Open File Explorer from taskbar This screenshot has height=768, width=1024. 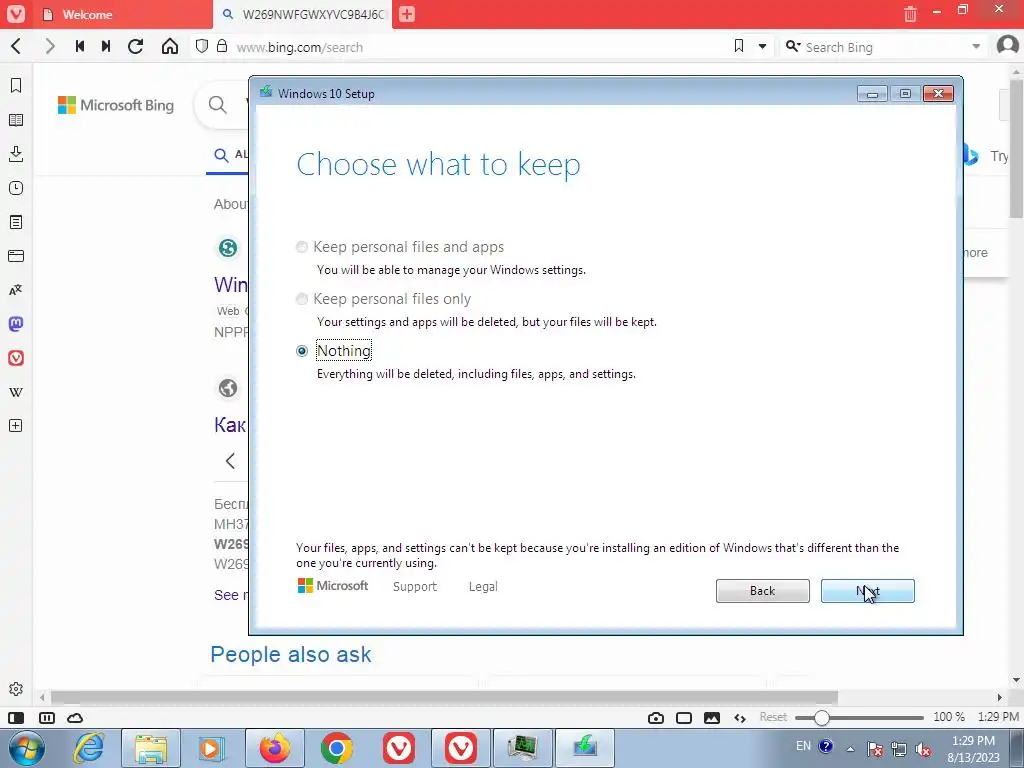click(x=151, y=748)
